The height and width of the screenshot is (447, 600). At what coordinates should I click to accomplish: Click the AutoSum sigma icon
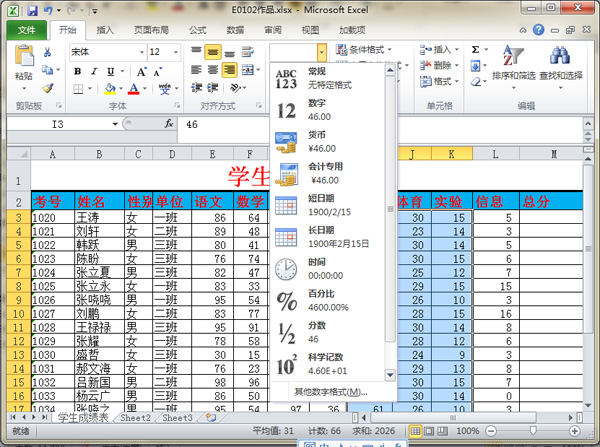[x=476, y=49]
